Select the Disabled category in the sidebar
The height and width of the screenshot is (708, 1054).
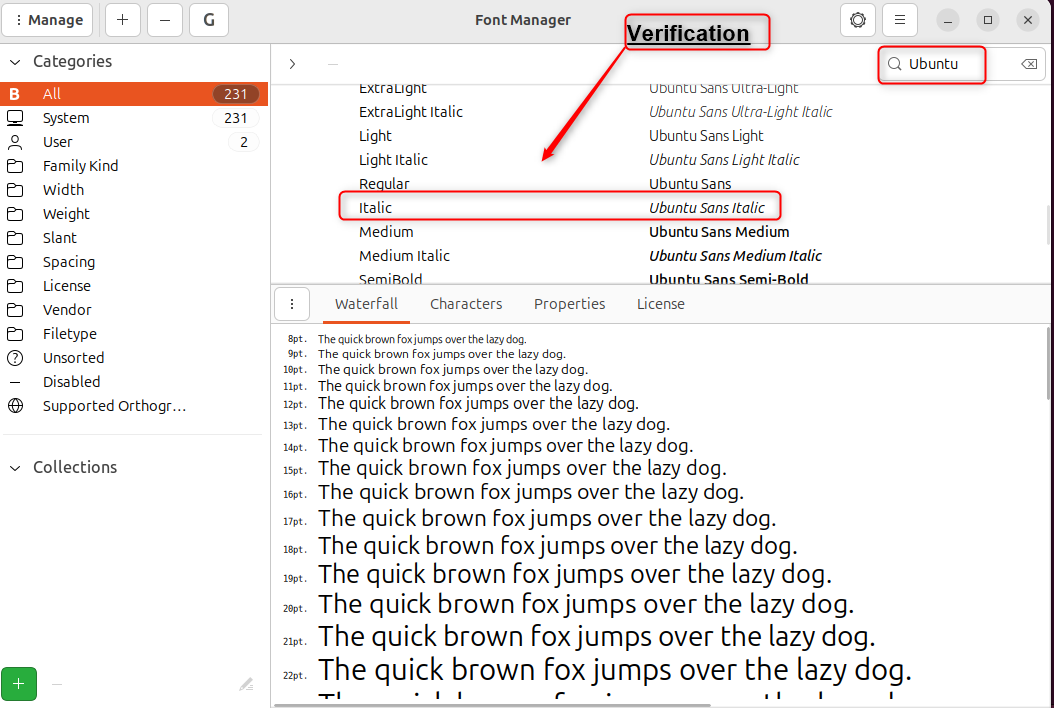click(71, 381)
